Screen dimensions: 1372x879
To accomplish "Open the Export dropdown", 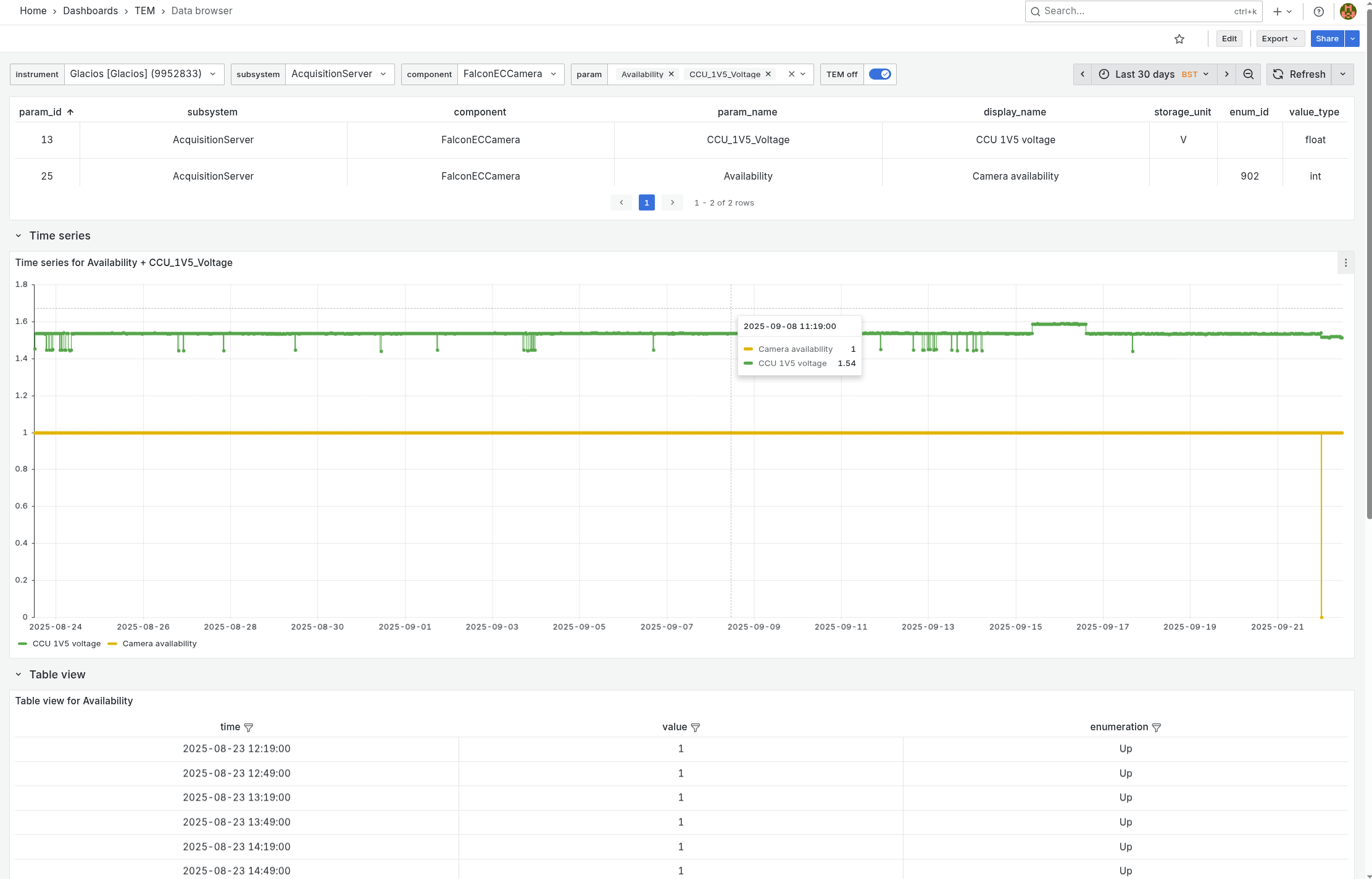I will pyautogui.click(x=1280, y=39).
